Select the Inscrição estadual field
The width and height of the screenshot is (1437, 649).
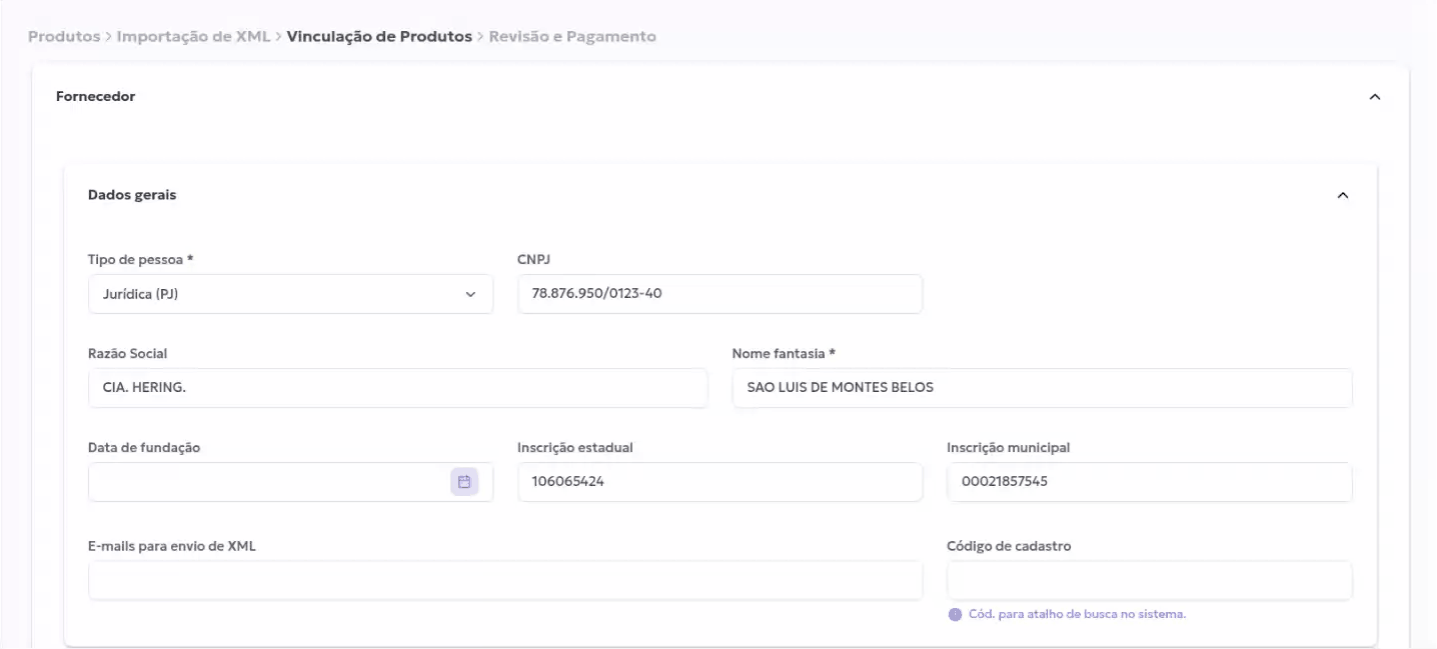tap(719, 482)
